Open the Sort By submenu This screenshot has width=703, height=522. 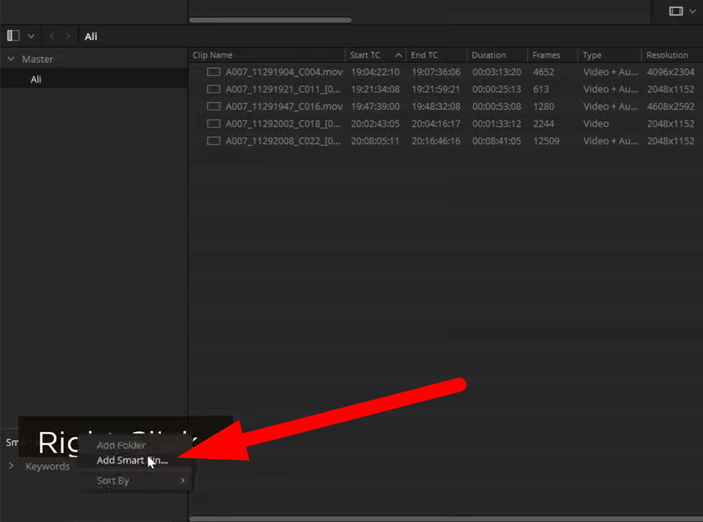113,480
